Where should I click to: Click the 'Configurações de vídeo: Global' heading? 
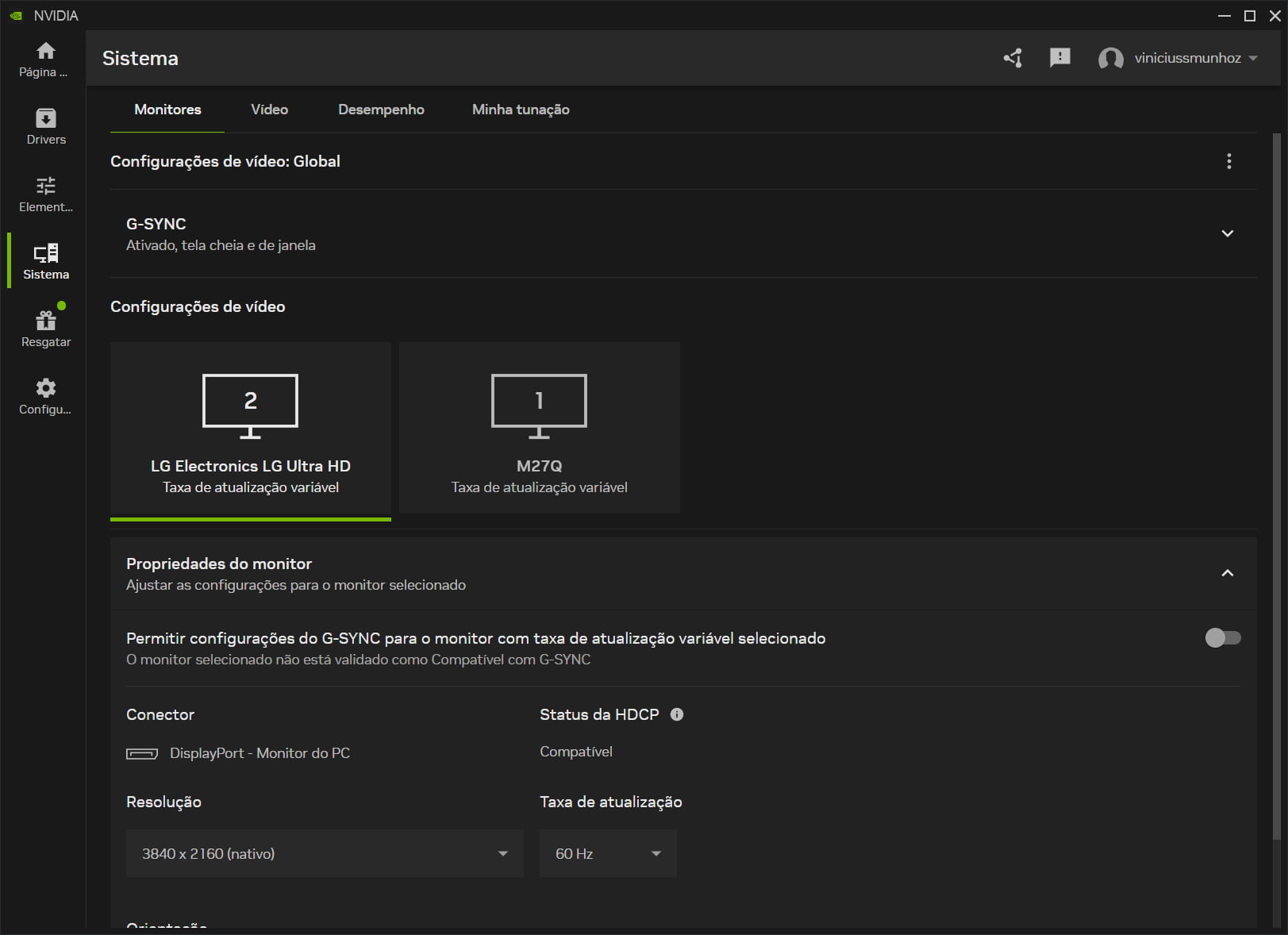click(x=225, y=161)
